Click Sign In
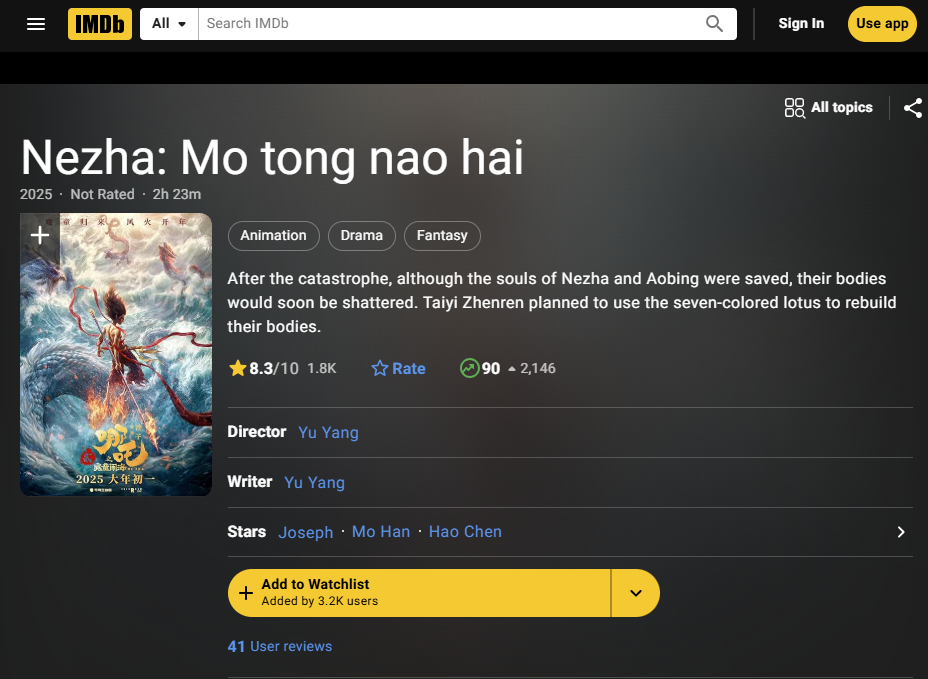The width and height of the screenshot is (928, 679). pos(801,24)
